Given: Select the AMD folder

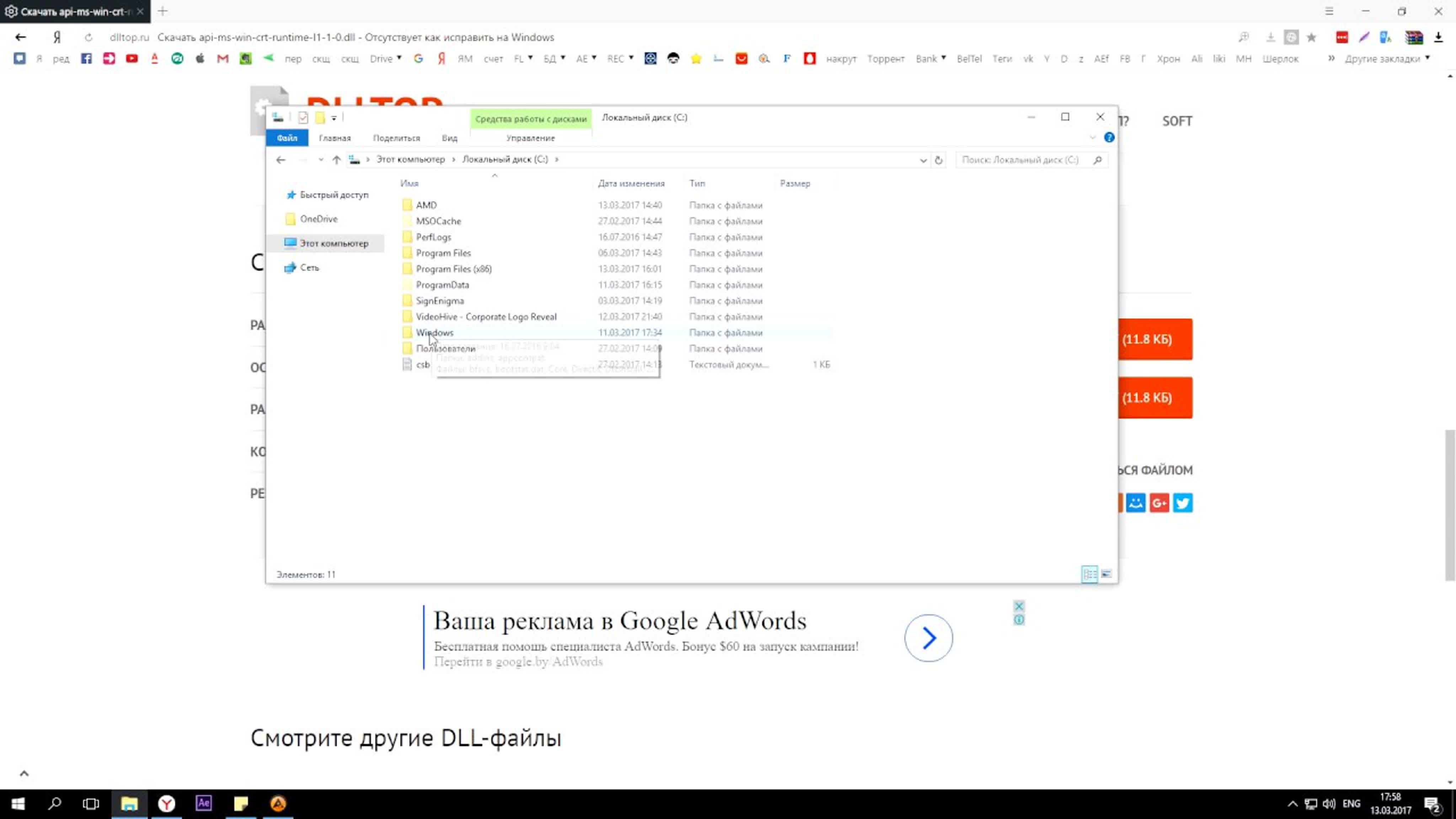Looking at the screenshot, I should click(426, 205).
